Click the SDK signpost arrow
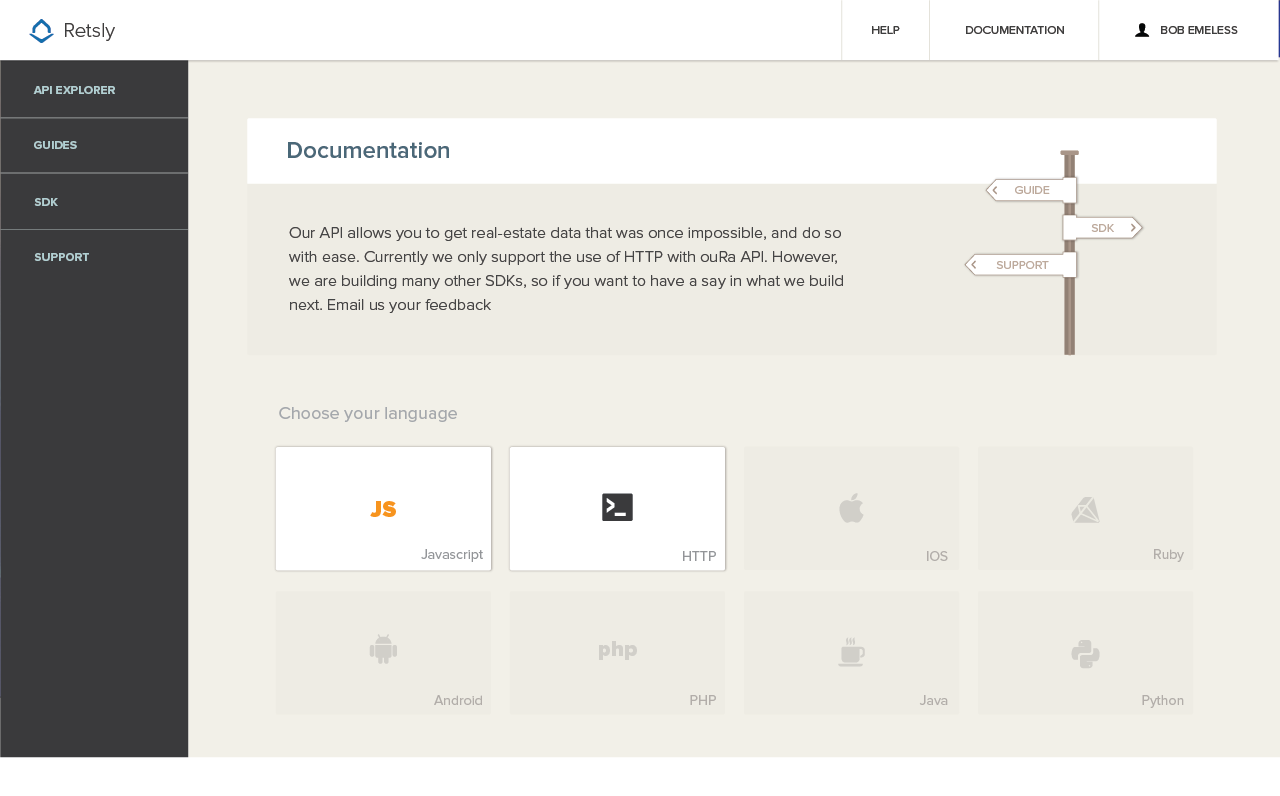The image size is (1280, 796). pyautogui.click(x=1102, y=227)
